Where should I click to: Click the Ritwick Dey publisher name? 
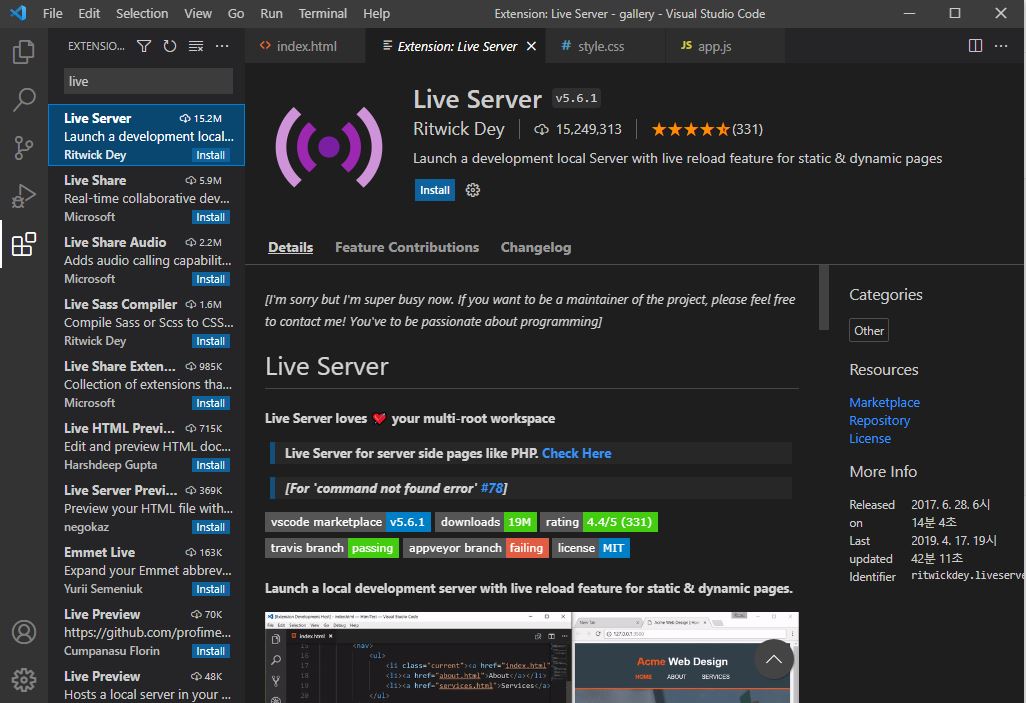[459, 129]
